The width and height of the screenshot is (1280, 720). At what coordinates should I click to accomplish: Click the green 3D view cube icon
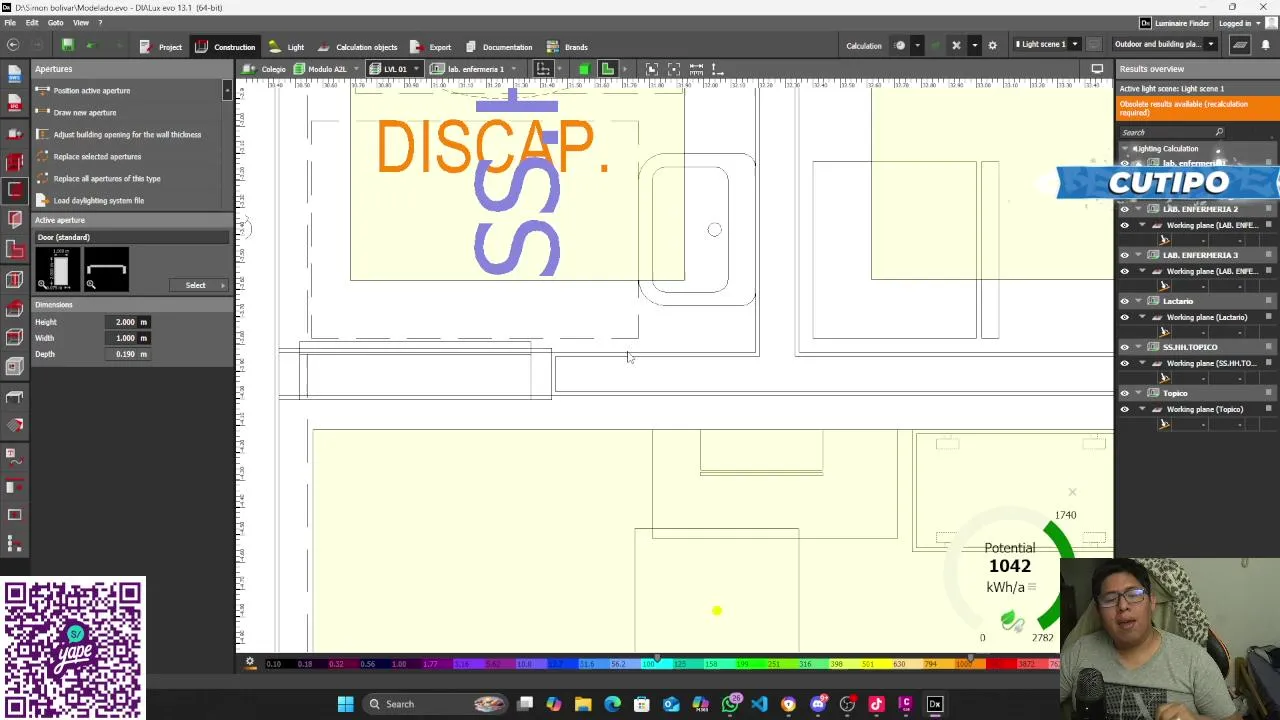[584, 69]
